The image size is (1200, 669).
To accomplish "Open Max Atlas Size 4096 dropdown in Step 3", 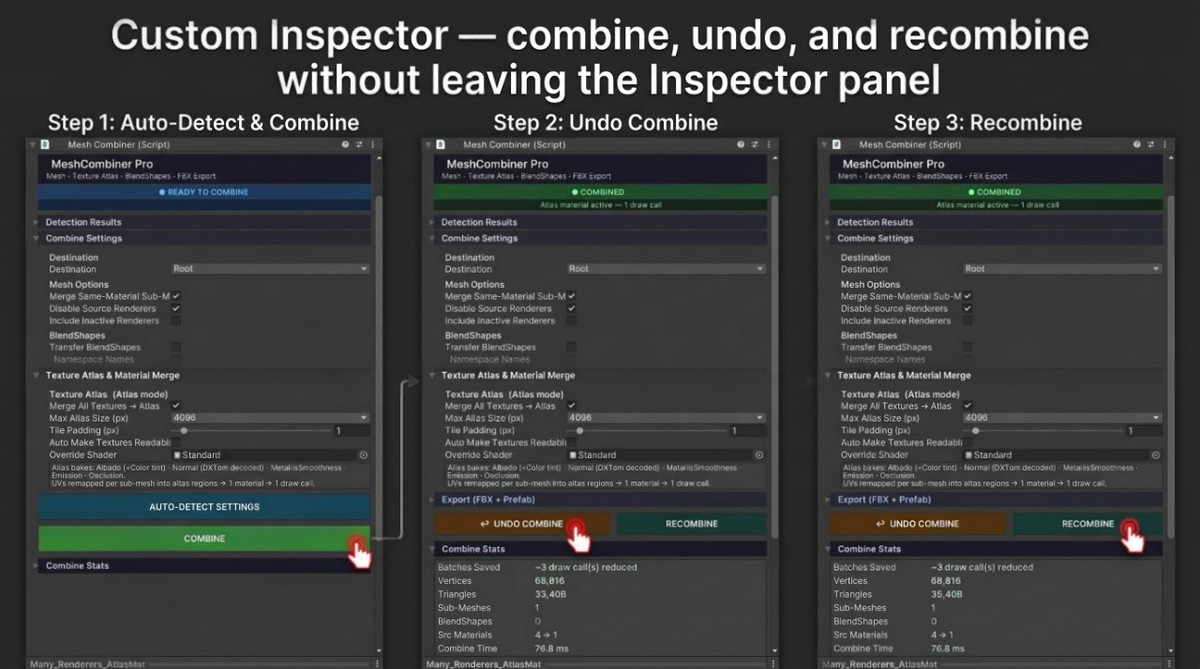I will (x=1061, y=418).
